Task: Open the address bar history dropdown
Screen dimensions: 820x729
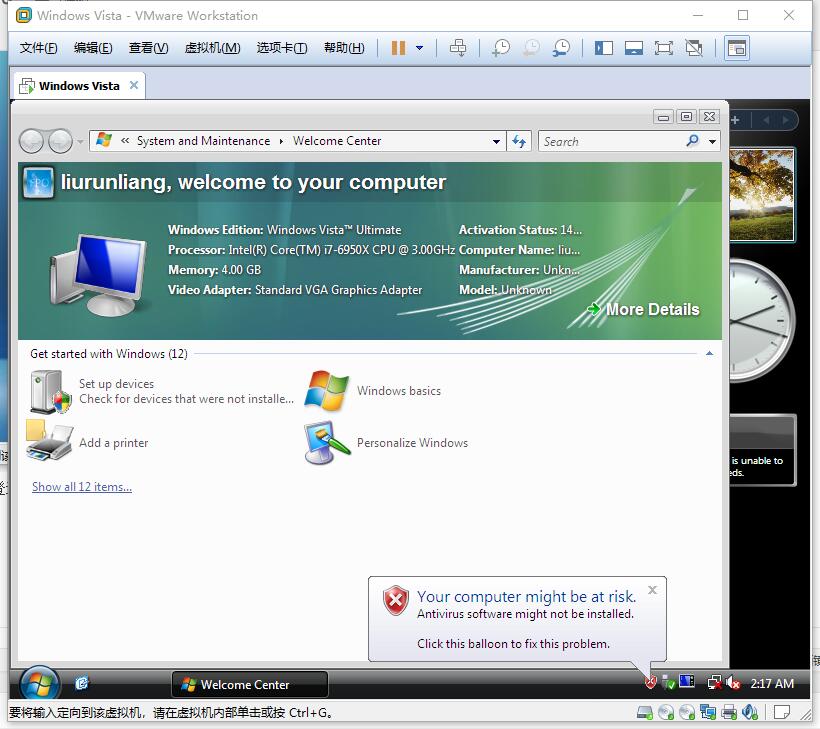Action: coord(496,142)
